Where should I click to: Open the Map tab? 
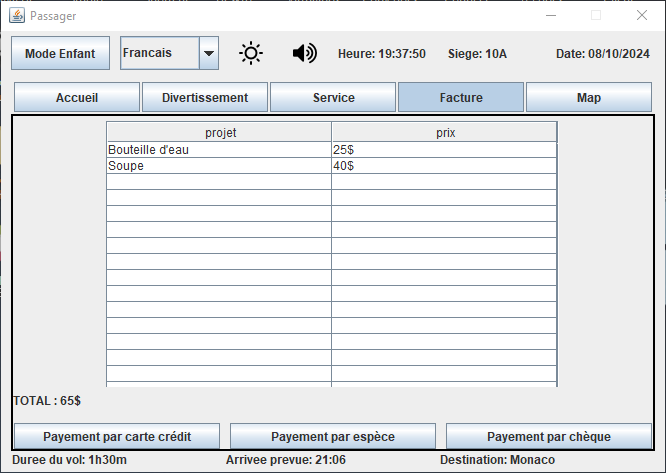tap(589, 98)
